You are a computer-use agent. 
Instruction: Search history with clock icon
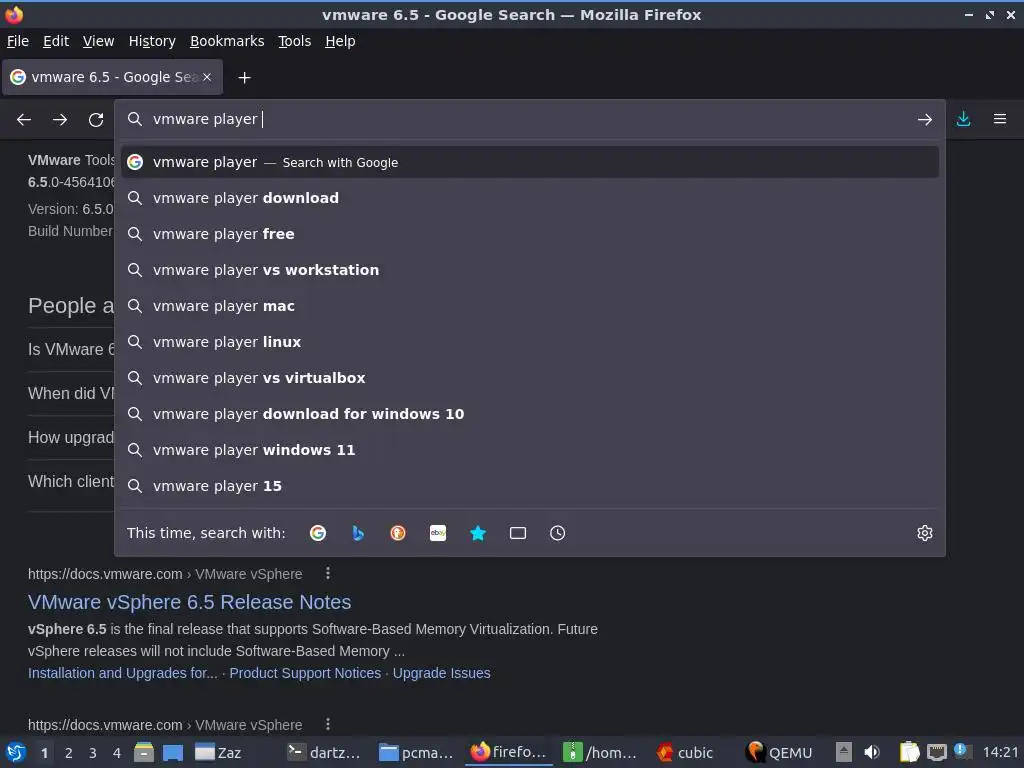tap(558, 533)
